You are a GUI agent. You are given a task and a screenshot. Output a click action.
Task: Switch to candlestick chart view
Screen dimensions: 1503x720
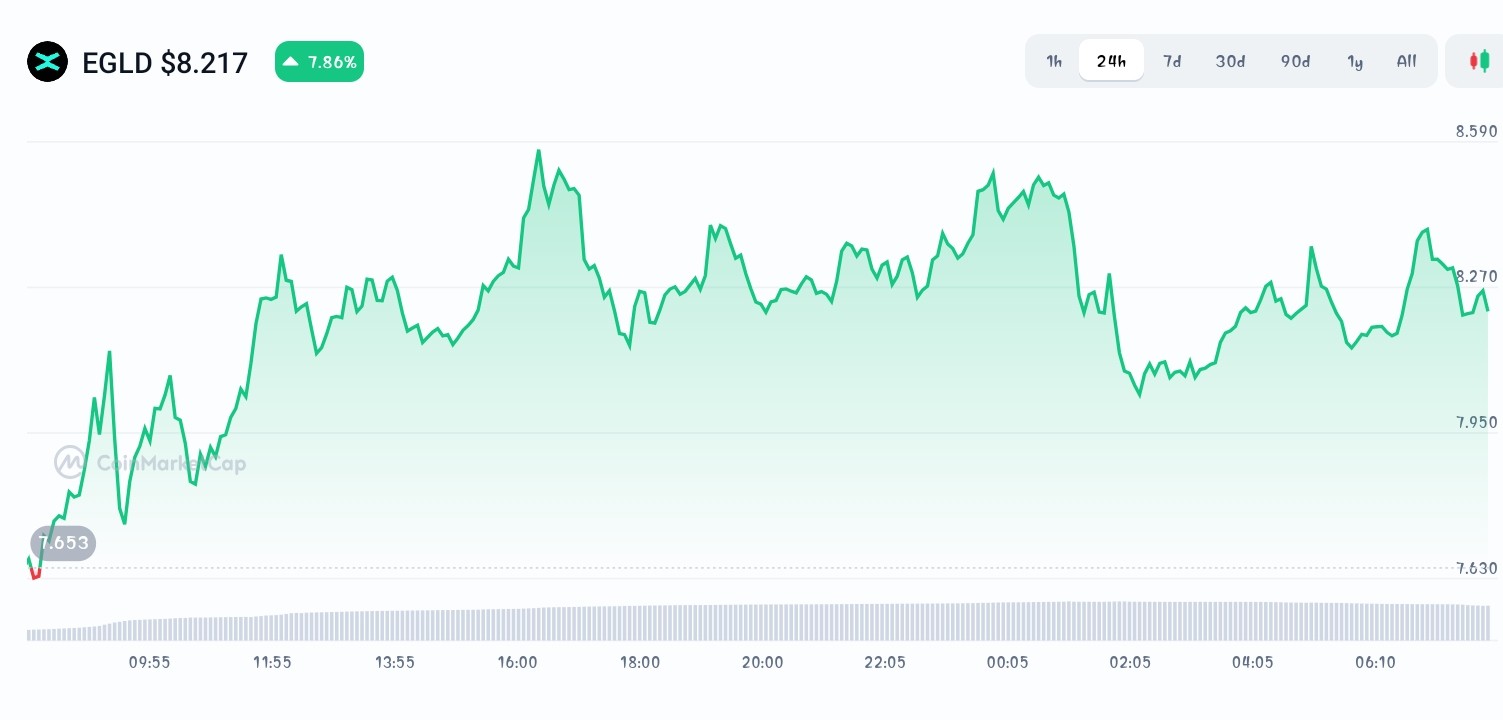[1479, 61]
